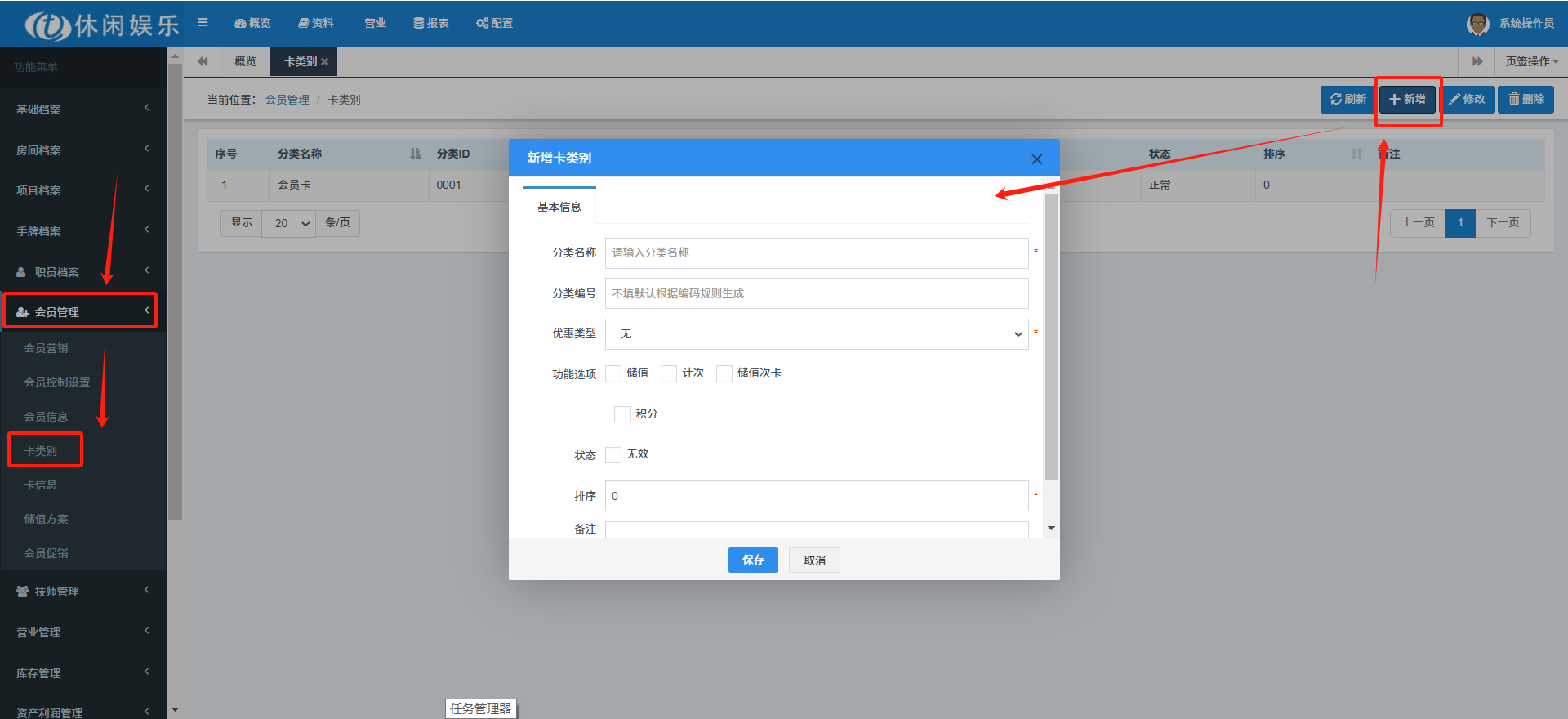Open the 优惠类型 dropdown
This screenshot has width=1568, height=719.
(x=816, y=334)
